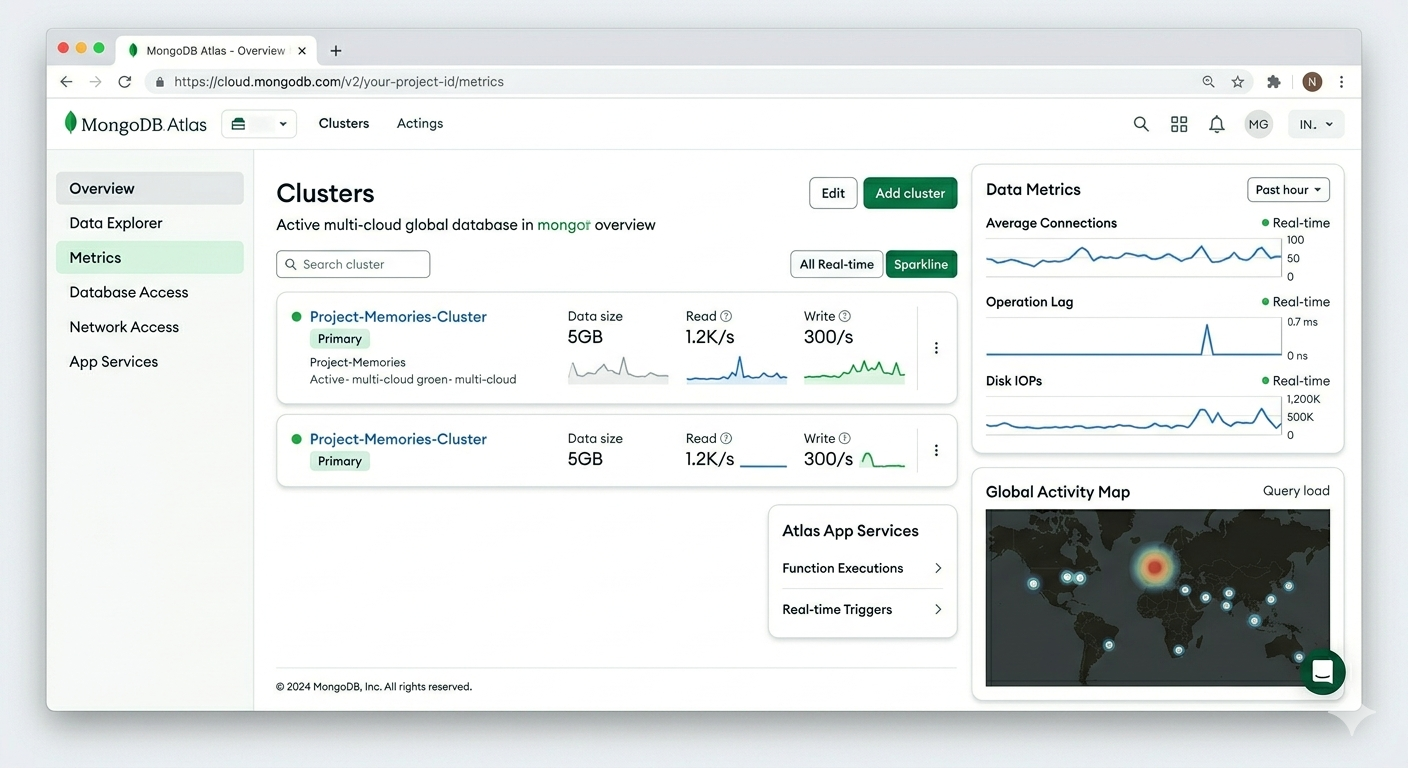Open a new browser tab

pos(336,50)
